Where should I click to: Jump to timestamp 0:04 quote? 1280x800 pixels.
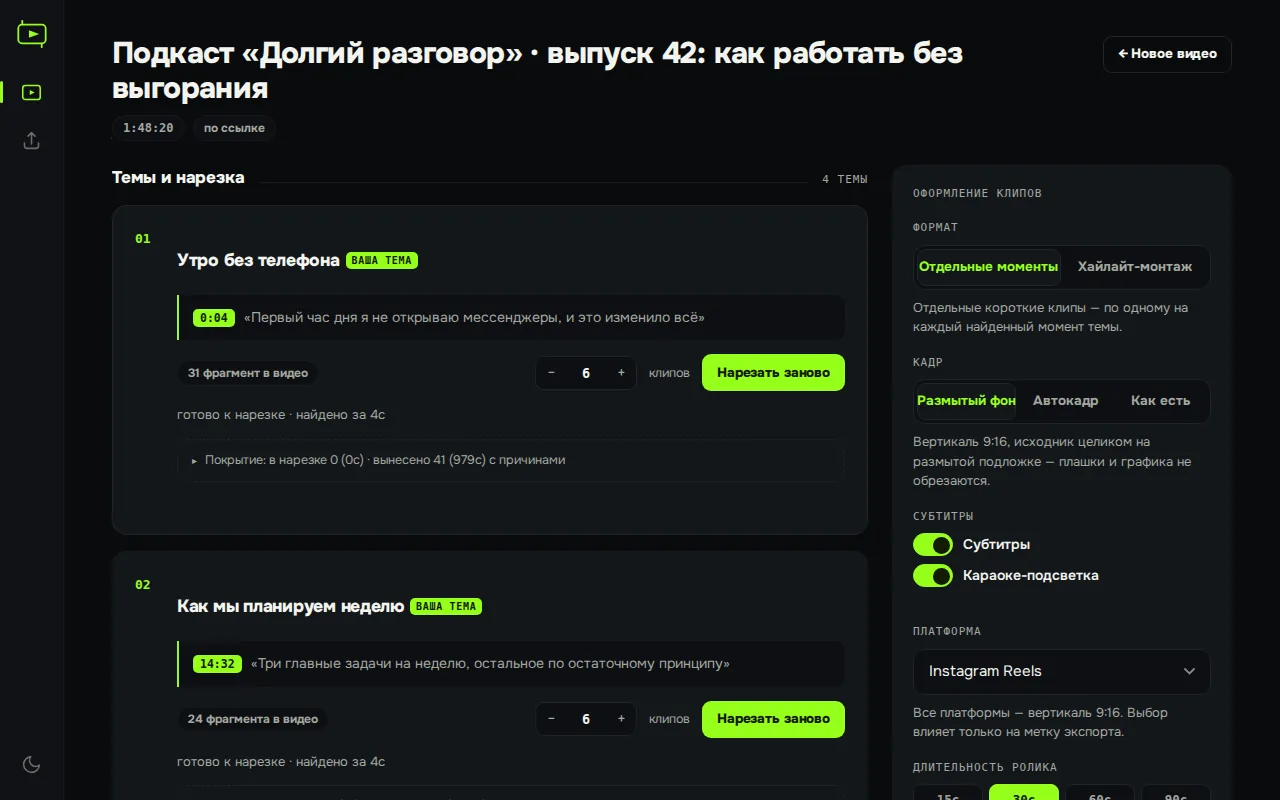point(214,318)
